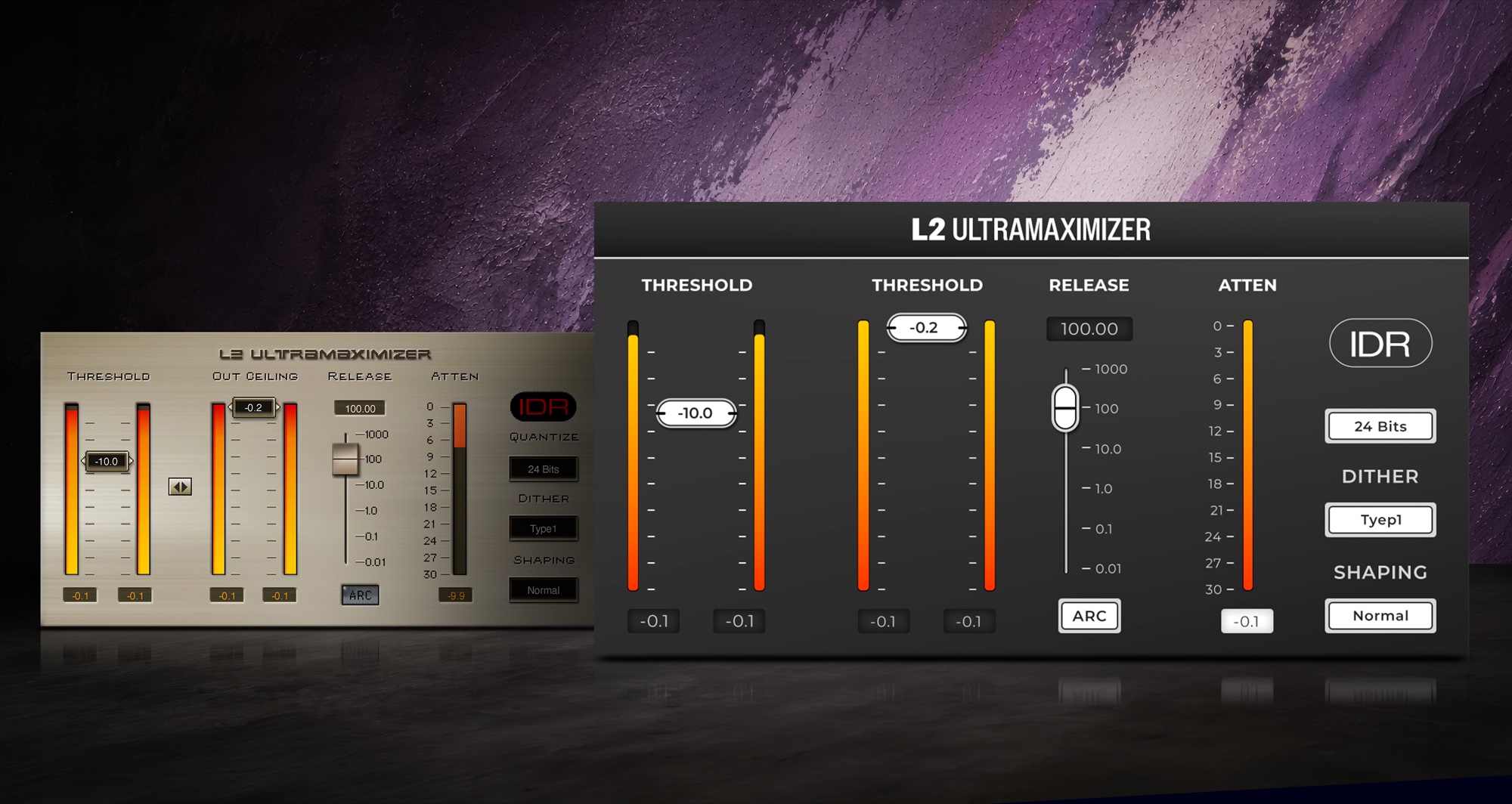Open Type1 dither dropdown in gold plugin
The width and height of the screenshot is (1512, 804).
click(x=544, y=528)
